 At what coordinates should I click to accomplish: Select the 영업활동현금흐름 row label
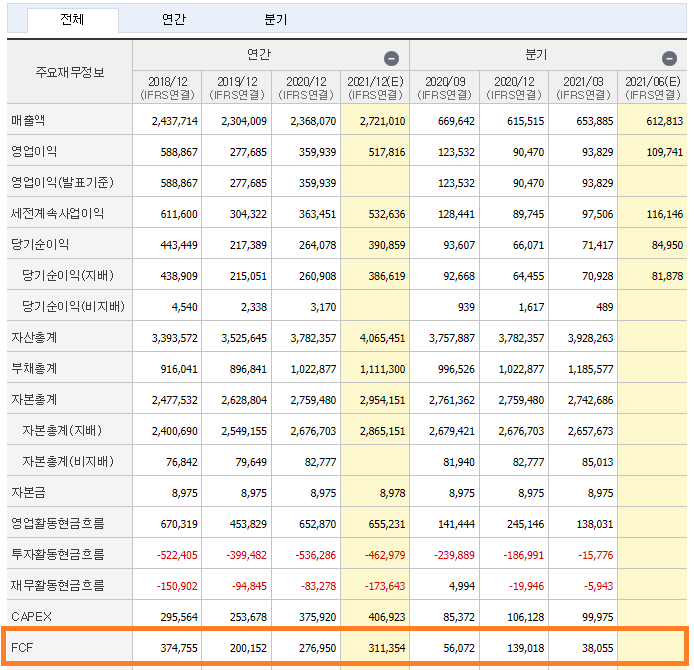click(x=58, y=523)
